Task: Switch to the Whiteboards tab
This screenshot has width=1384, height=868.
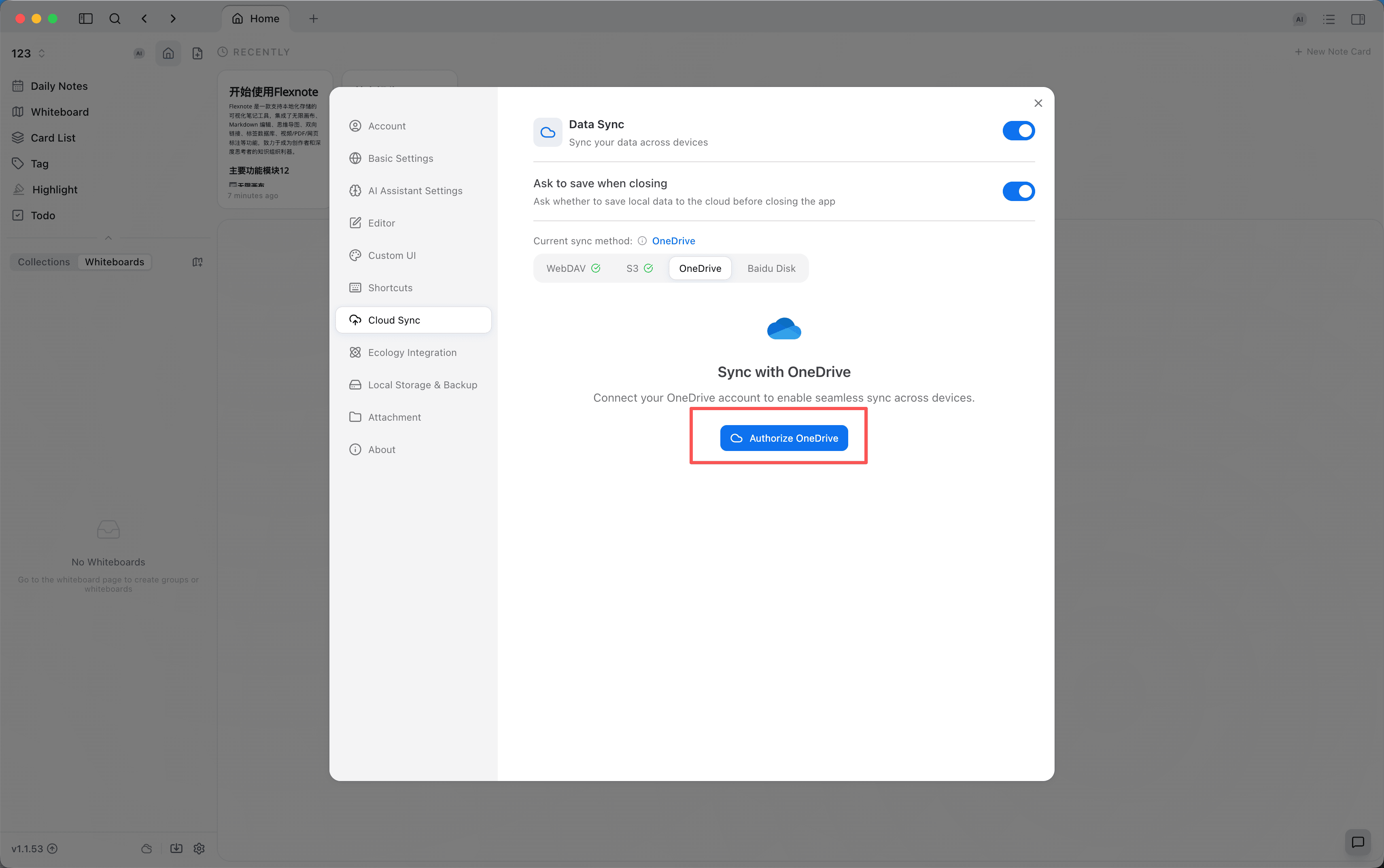Action: click(x=114, y=262)
